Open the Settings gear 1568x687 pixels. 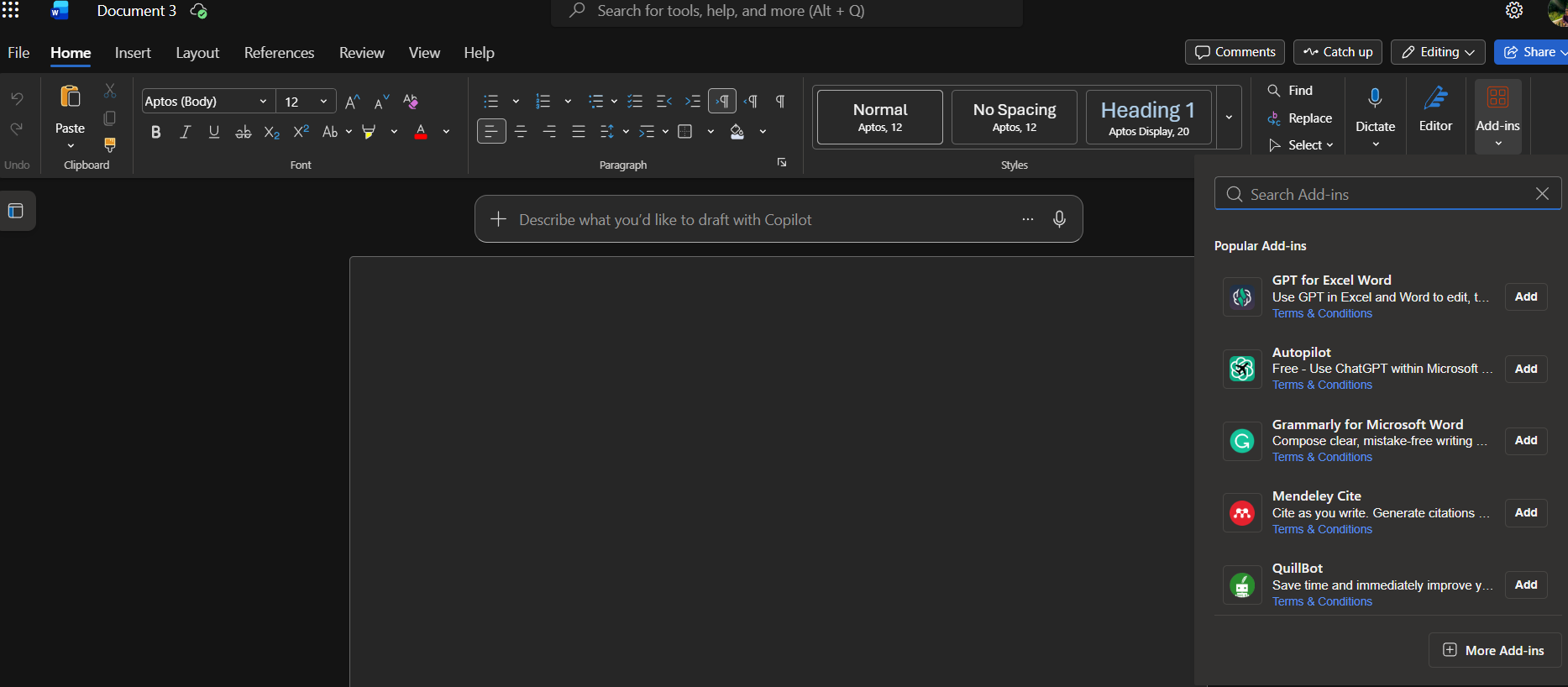[1514, 10]
